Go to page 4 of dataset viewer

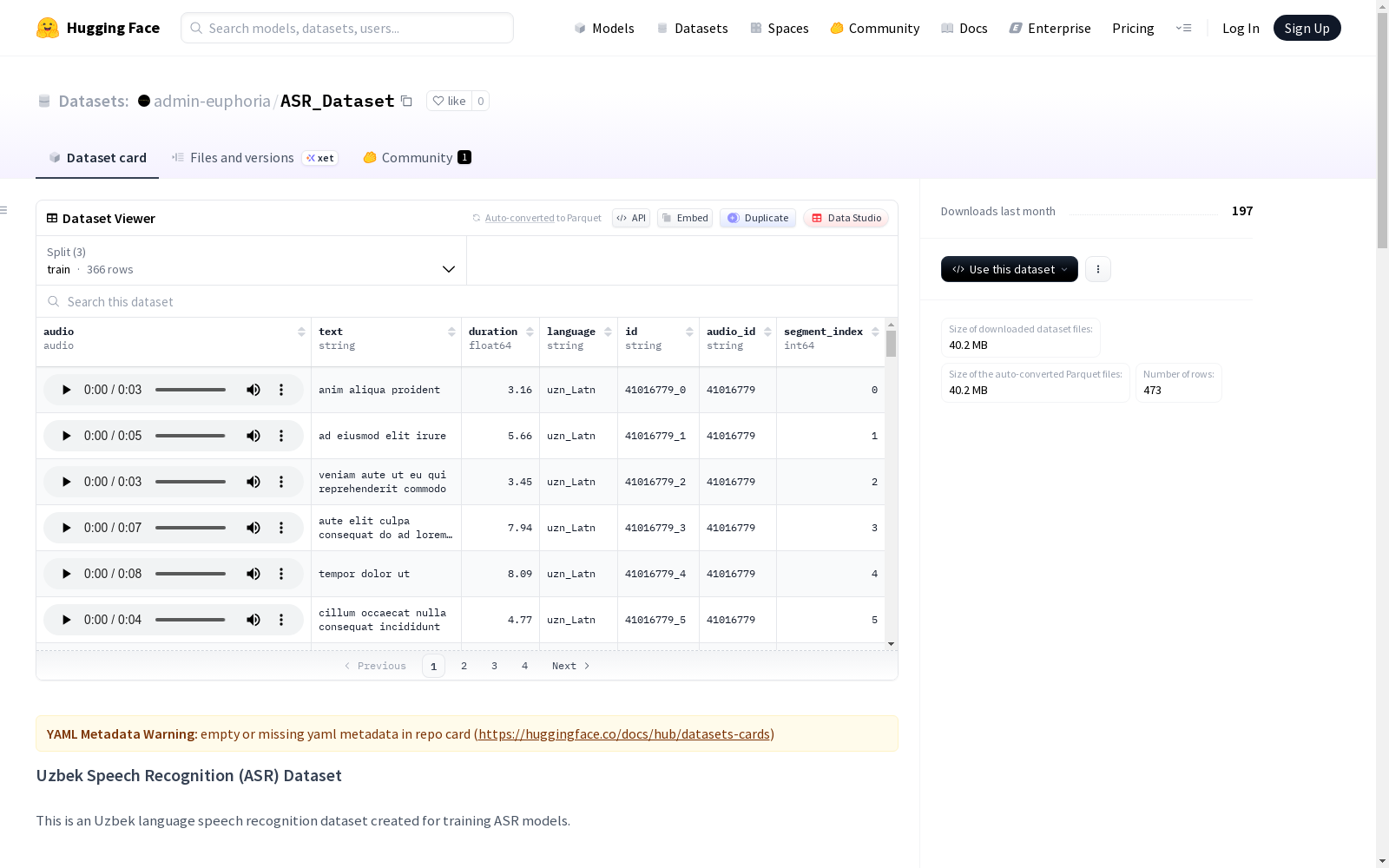point(524,666)
